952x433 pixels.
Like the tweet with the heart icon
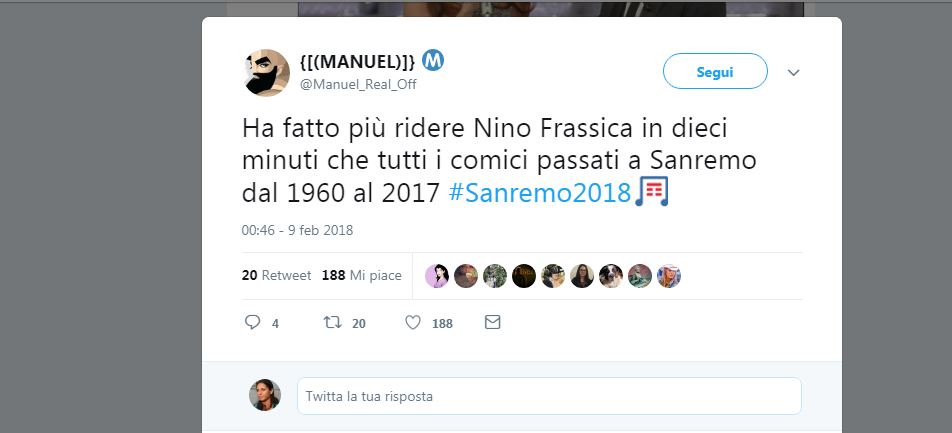tap(413, 322)
